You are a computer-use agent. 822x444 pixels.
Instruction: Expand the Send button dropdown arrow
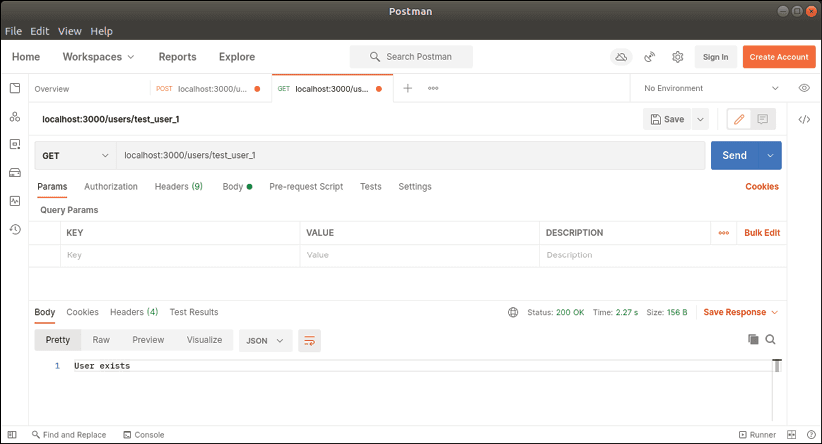pyautogui.click(x=770, y=156)
